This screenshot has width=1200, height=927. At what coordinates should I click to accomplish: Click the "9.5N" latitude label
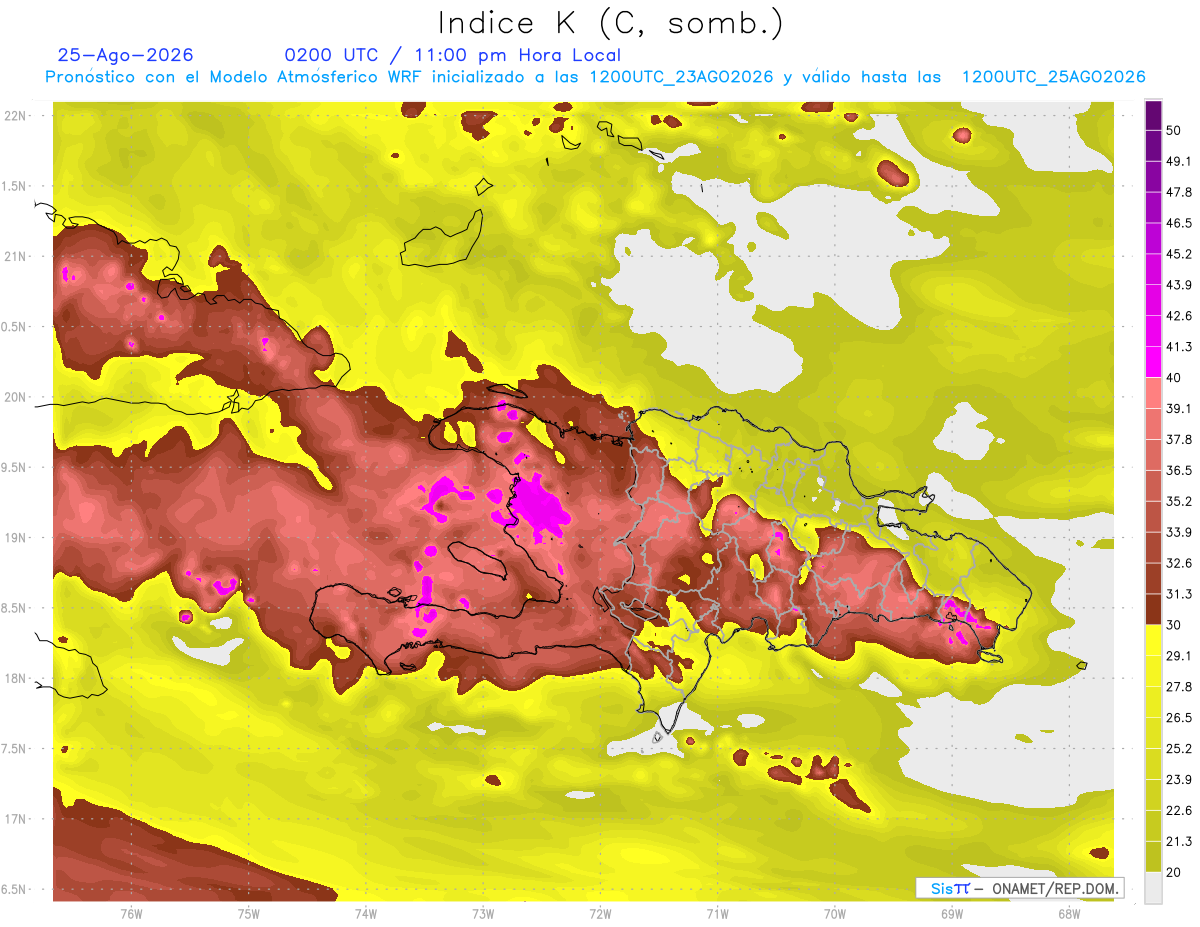[x=15, y=467]
